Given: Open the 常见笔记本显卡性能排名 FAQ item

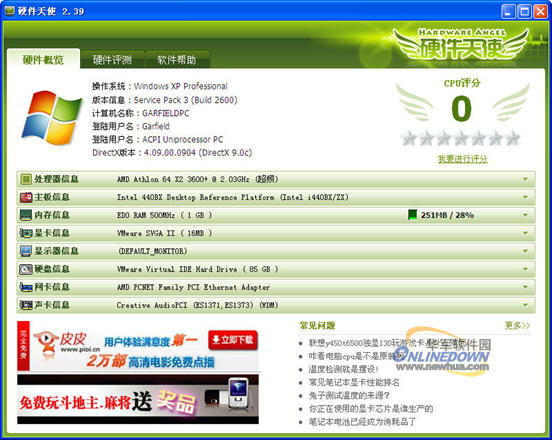Looking at the screenshot, I should [x=354, y=383].
